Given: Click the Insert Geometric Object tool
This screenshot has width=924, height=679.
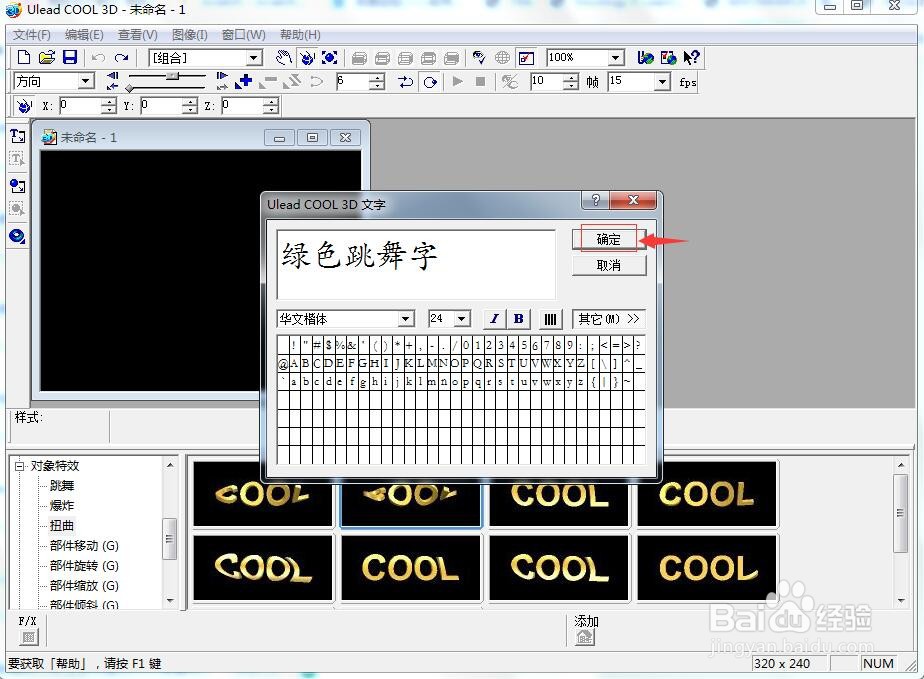Looking at the screenshot, I should (x=18, y=236).
